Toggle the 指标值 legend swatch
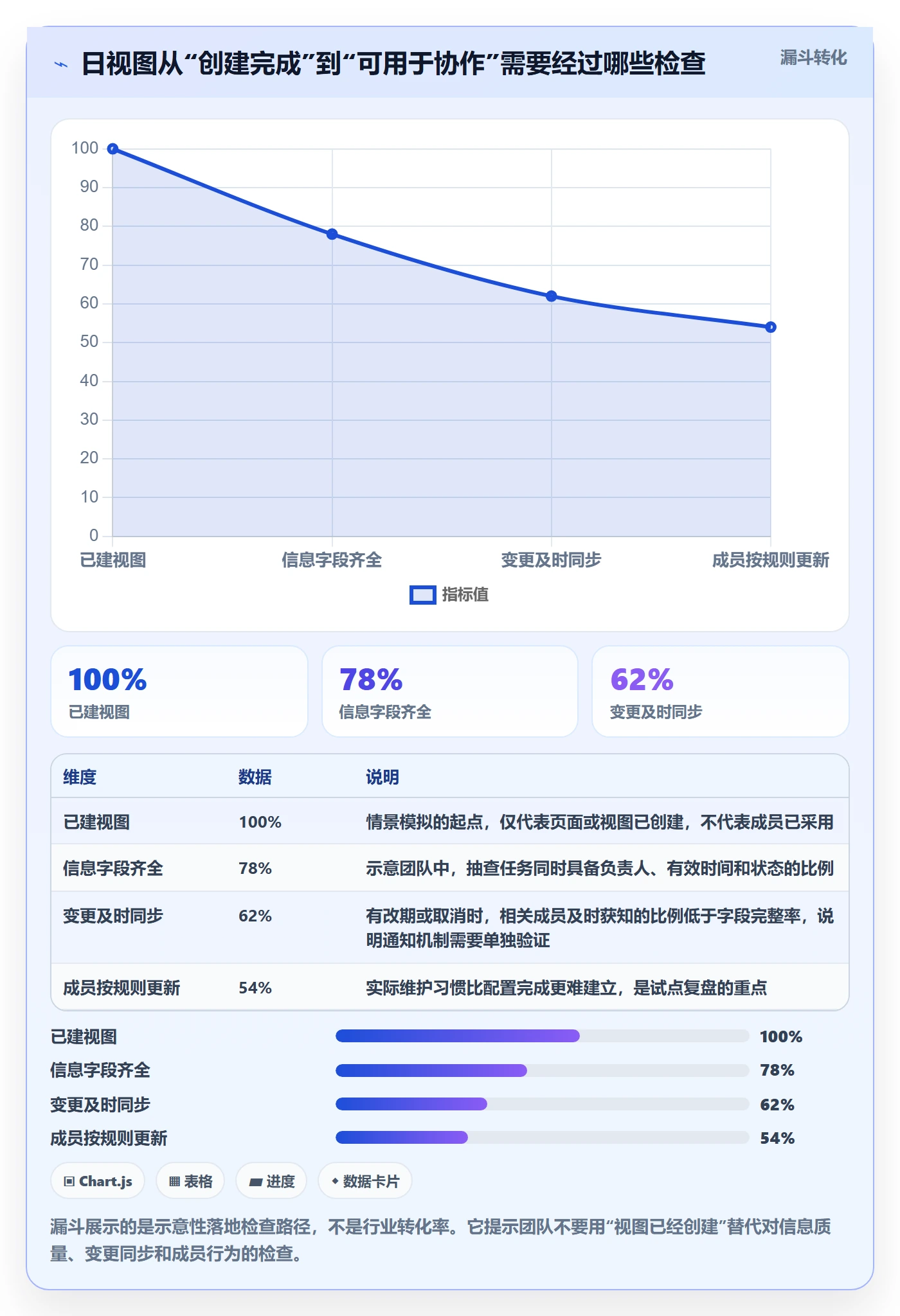The image size is (900, 1316). tap(422, 595)
